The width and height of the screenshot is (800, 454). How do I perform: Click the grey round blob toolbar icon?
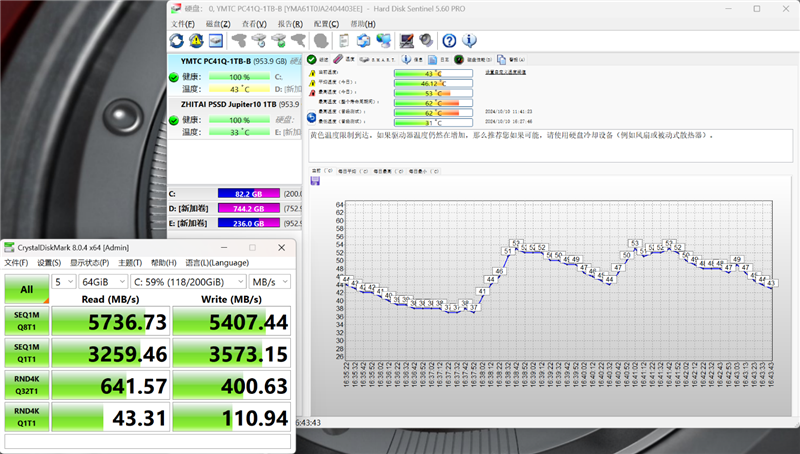click(x=321, y=41)
